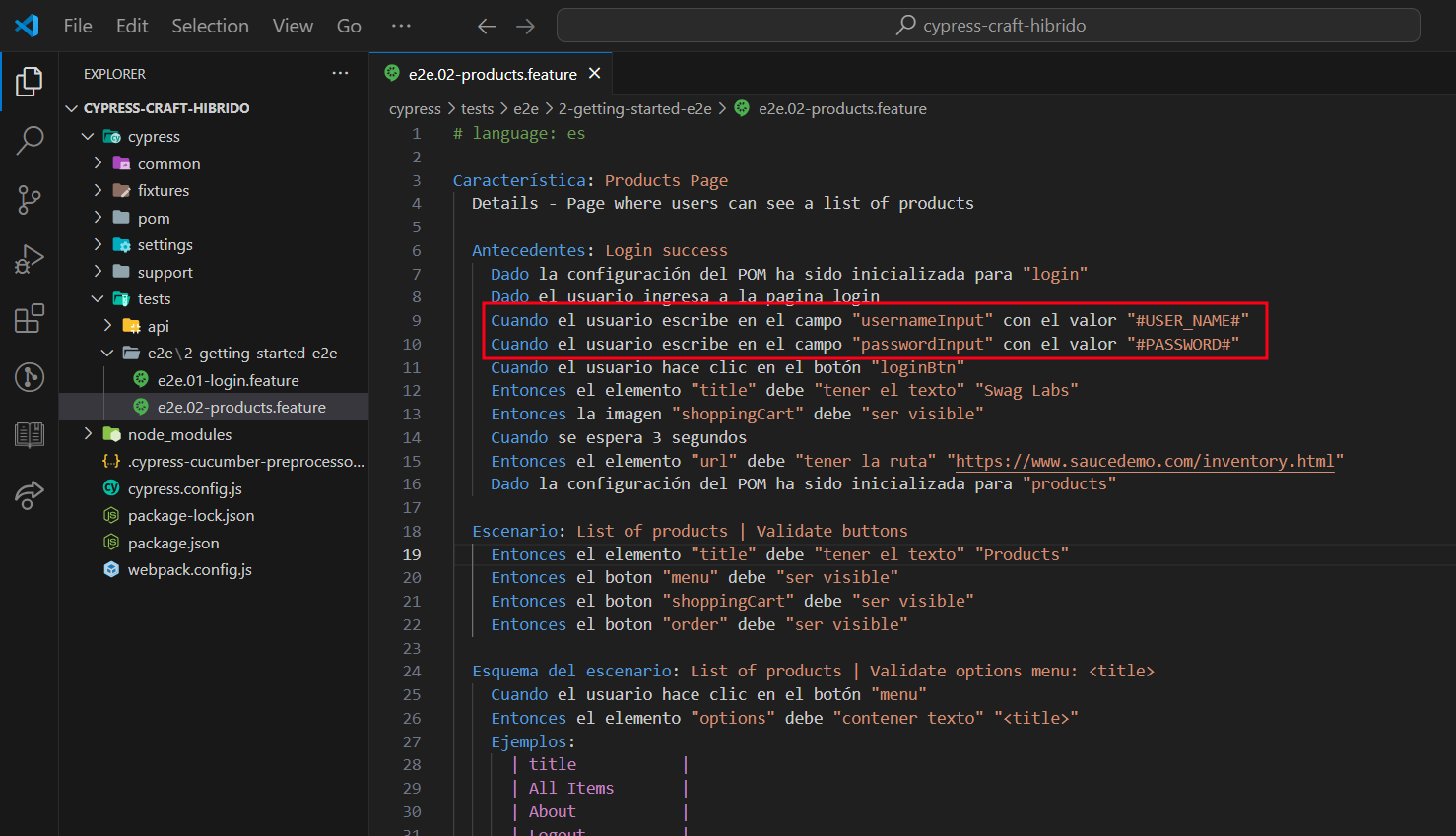Viewport: 1456px width, 836px height.
Task: Collapse the CYPRESS-CRAFT-HIBRIDO root section
Action: pyautogui.click(x=71, y=108)
